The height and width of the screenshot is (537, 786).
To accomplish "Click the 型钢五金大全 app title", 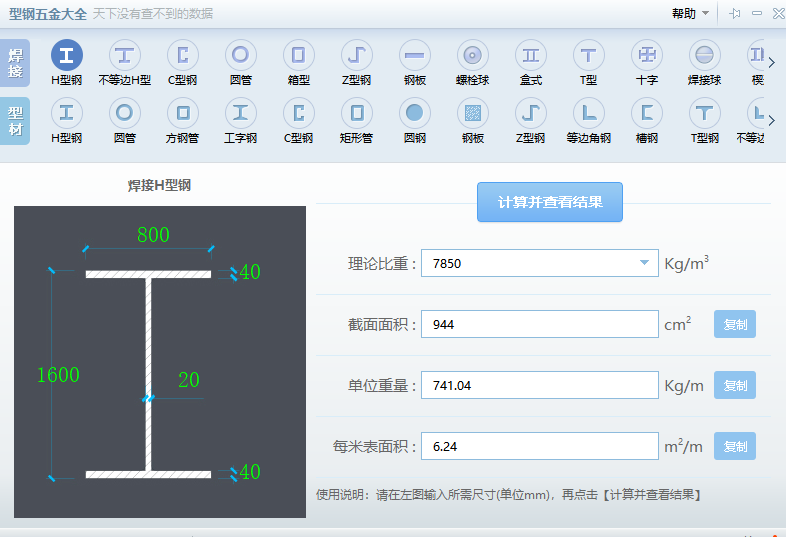I will click(48, 14).
